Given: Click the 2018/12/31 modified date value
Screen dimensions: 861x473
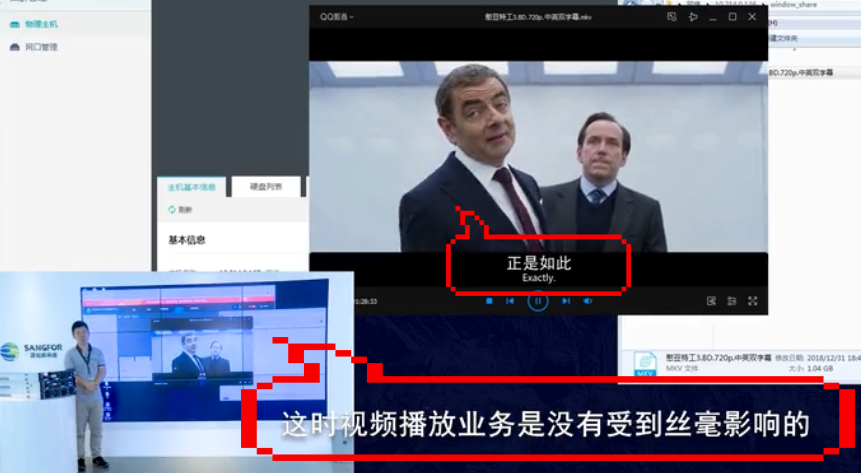Looking at the screenshot, I should tap(834, 358).
